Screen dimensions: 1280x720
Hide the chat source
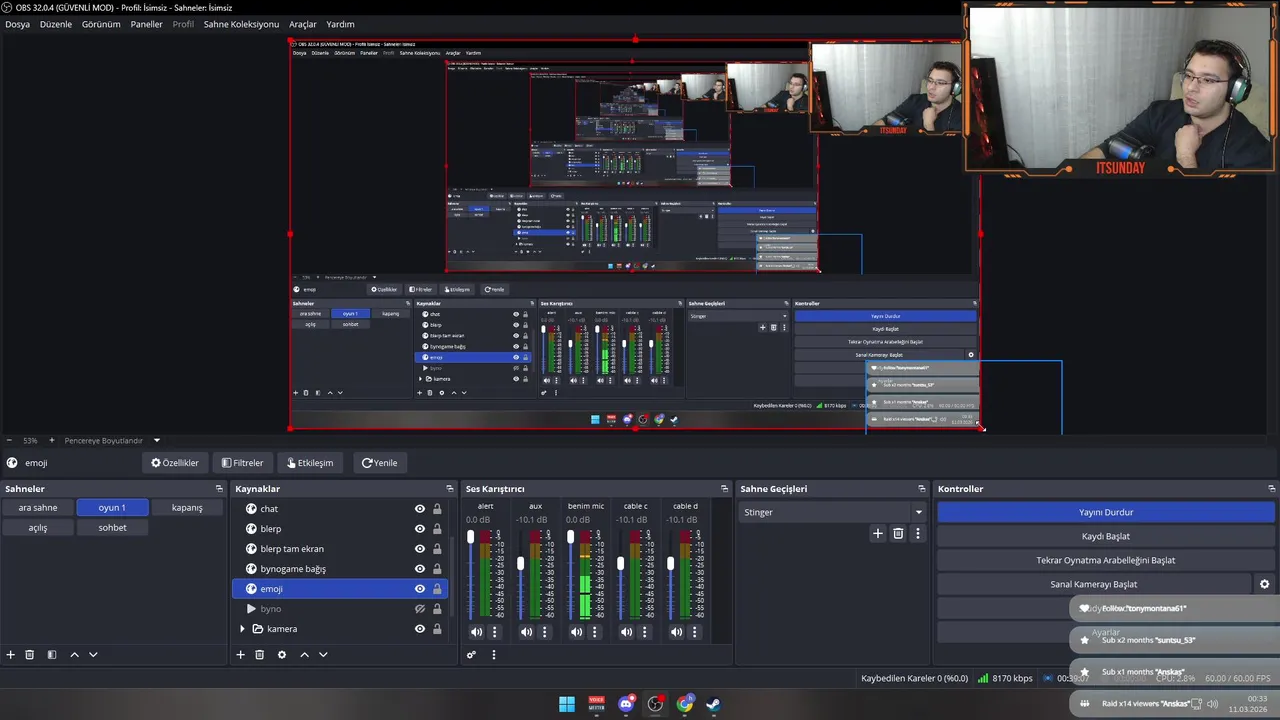click(x=420, y=509)
